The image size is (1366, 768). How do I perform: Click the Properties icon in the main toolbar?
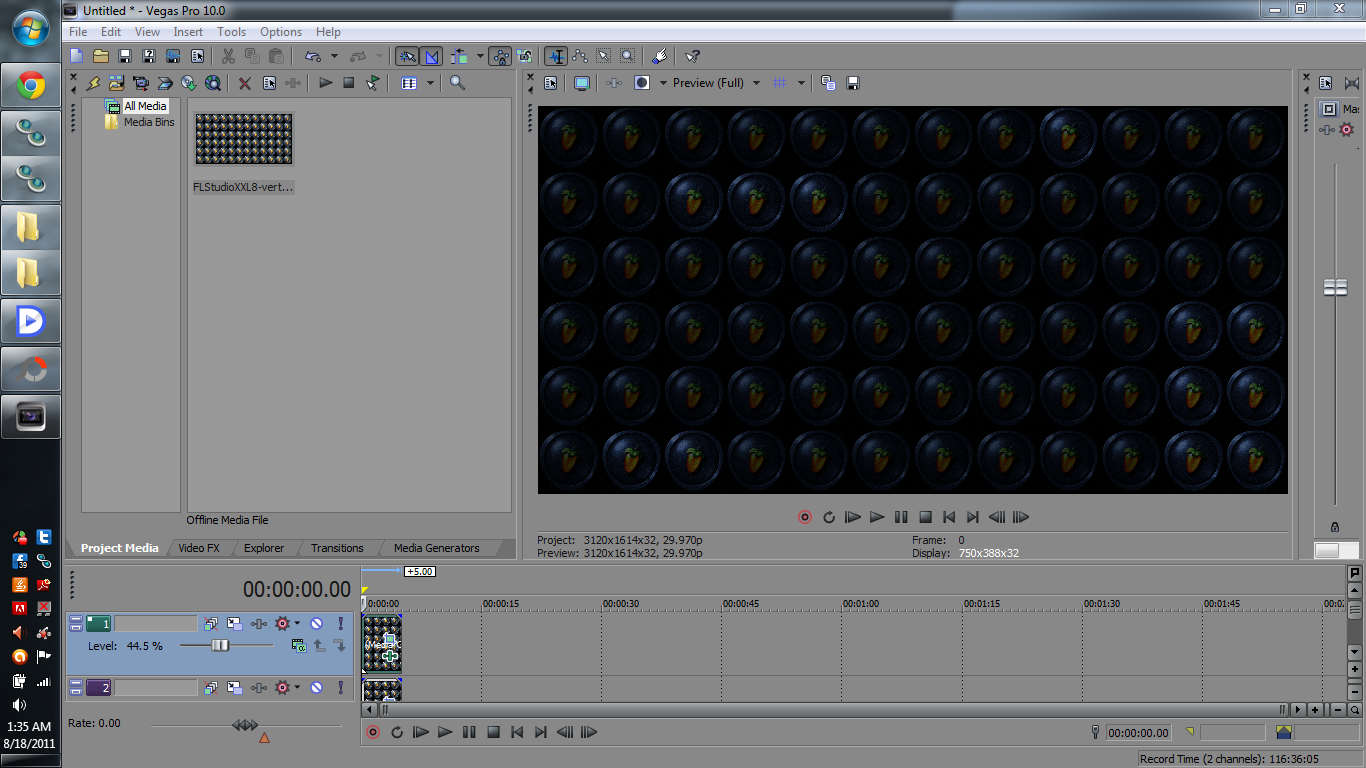click(x=197, y=56)
